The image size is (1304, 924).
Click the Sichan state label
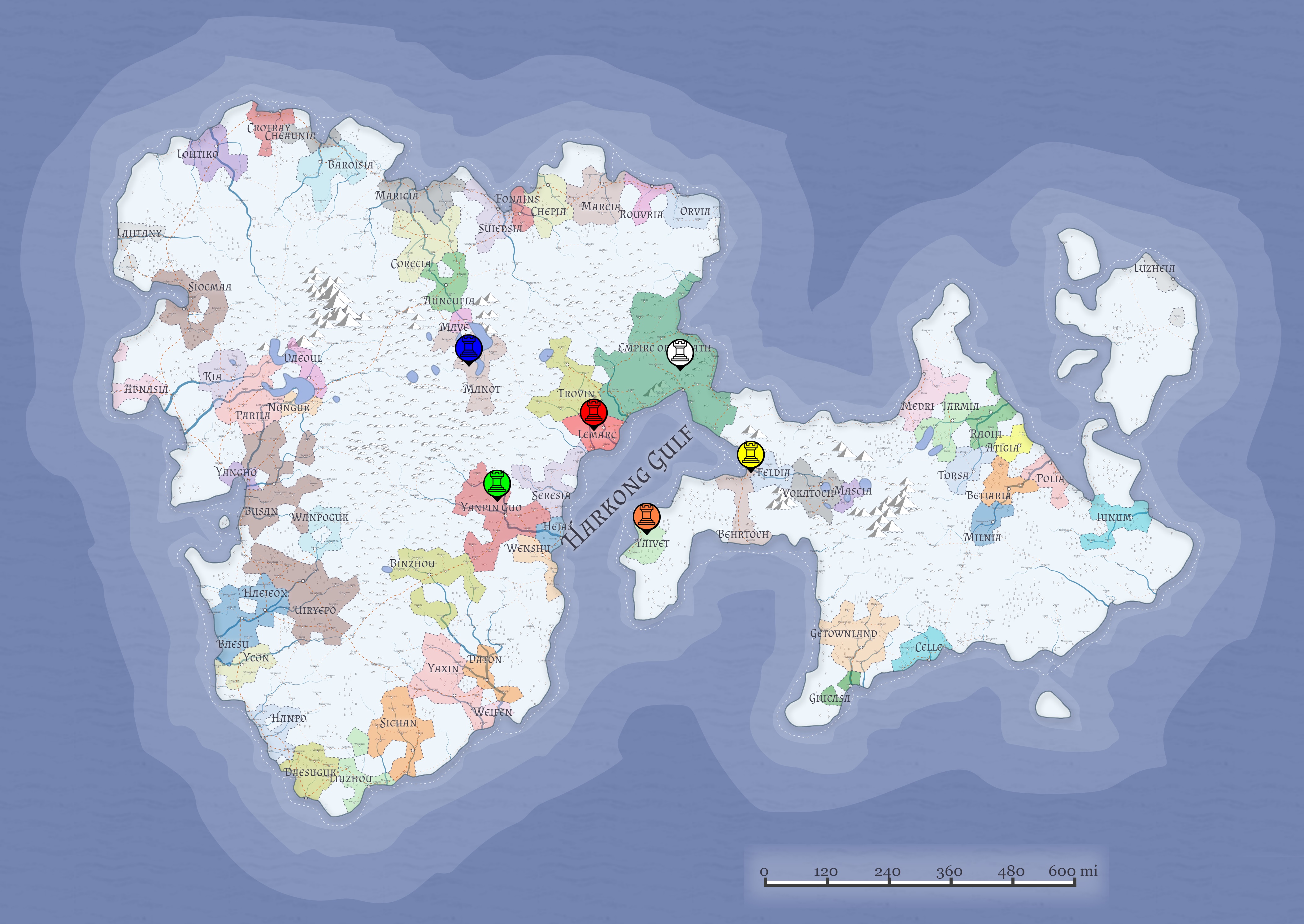pos(398,723)
